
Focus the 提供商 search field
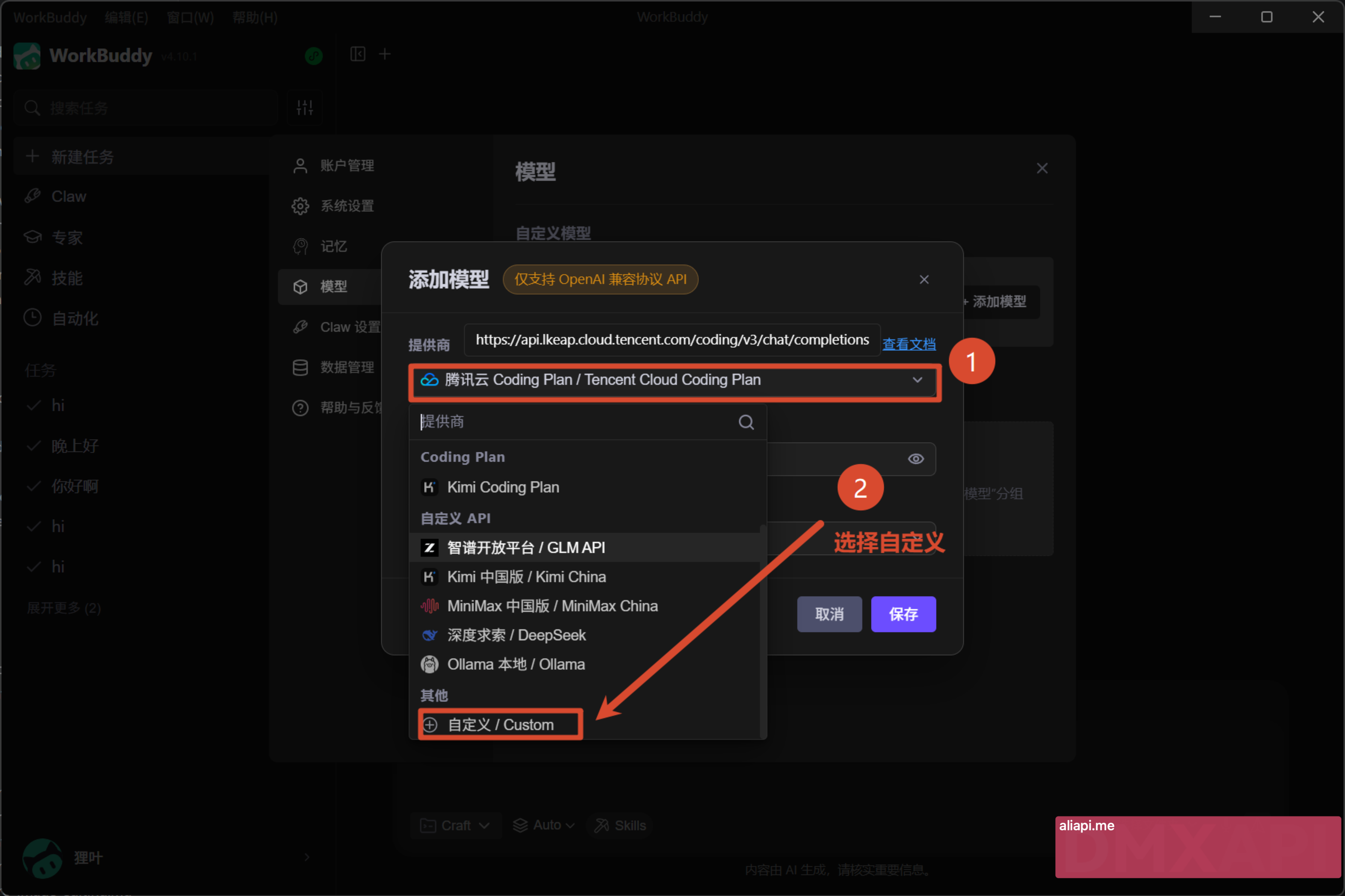(x=587, y=422)
